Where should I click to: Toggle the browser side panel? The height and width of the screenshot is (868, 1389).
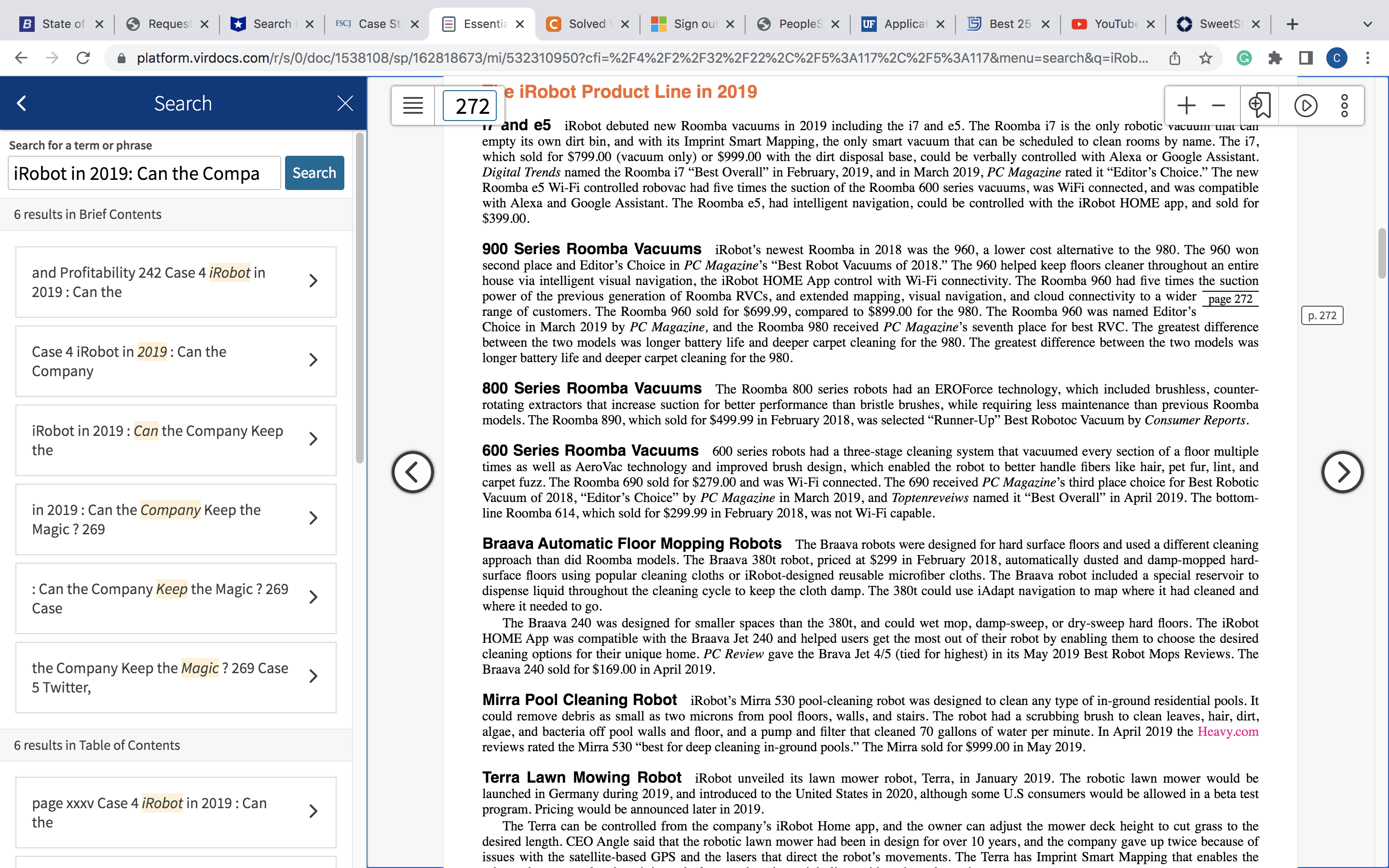click(1306, 58)
